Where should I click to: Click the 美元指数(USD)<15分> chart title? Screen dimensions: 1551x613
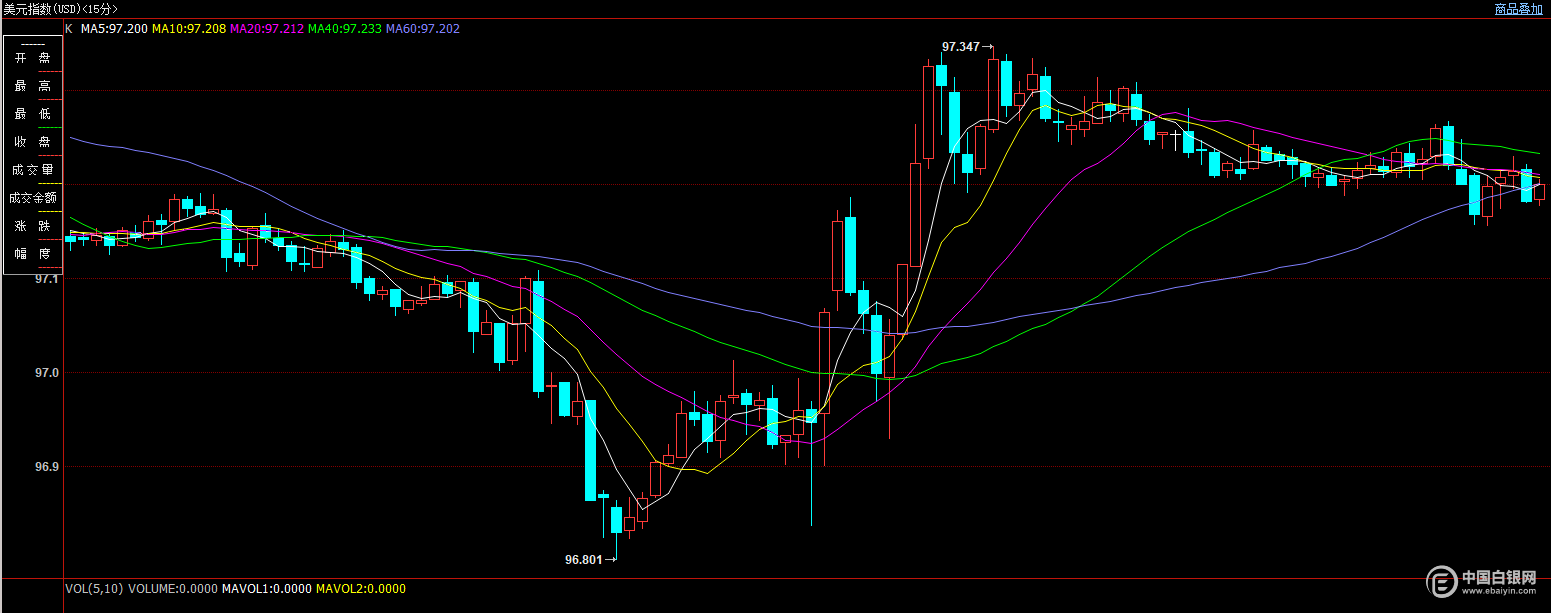(61, 9)
